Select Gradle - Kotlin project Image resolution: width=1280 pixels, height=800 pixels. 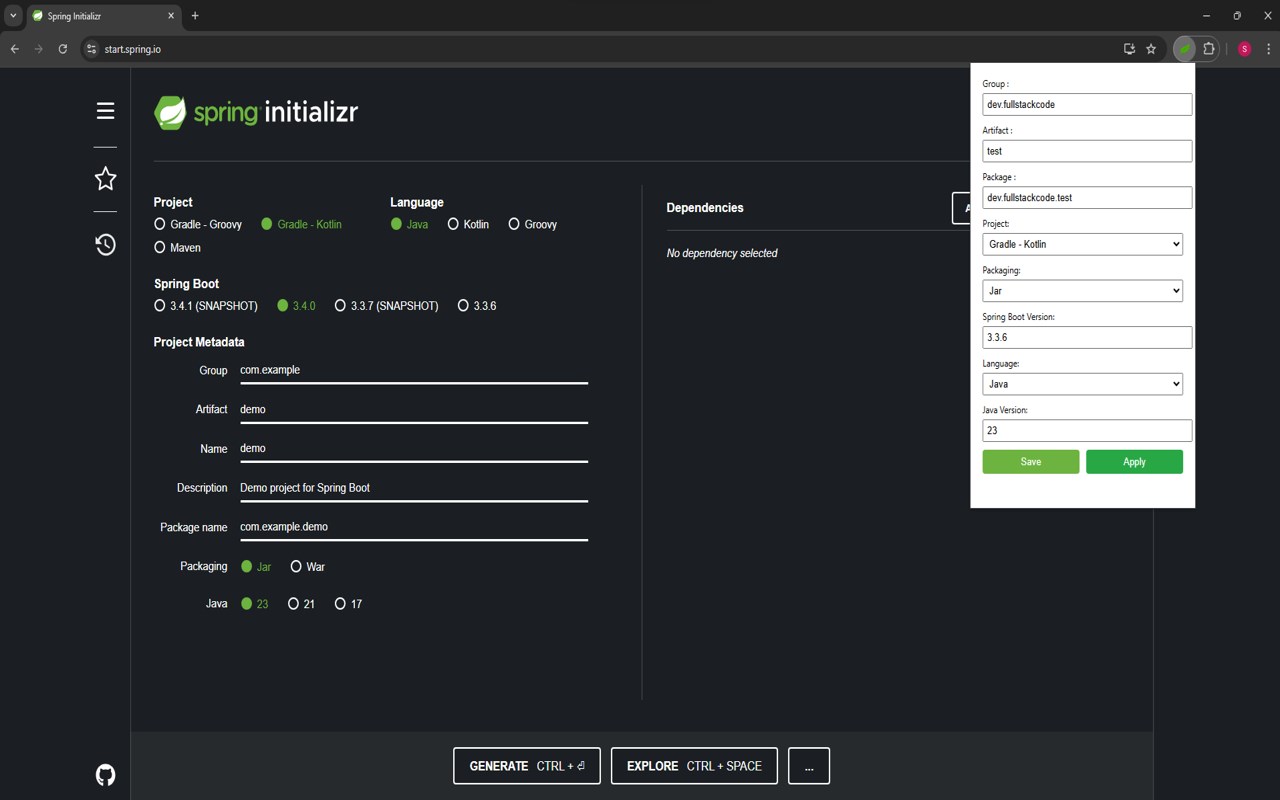pos(301,224)
